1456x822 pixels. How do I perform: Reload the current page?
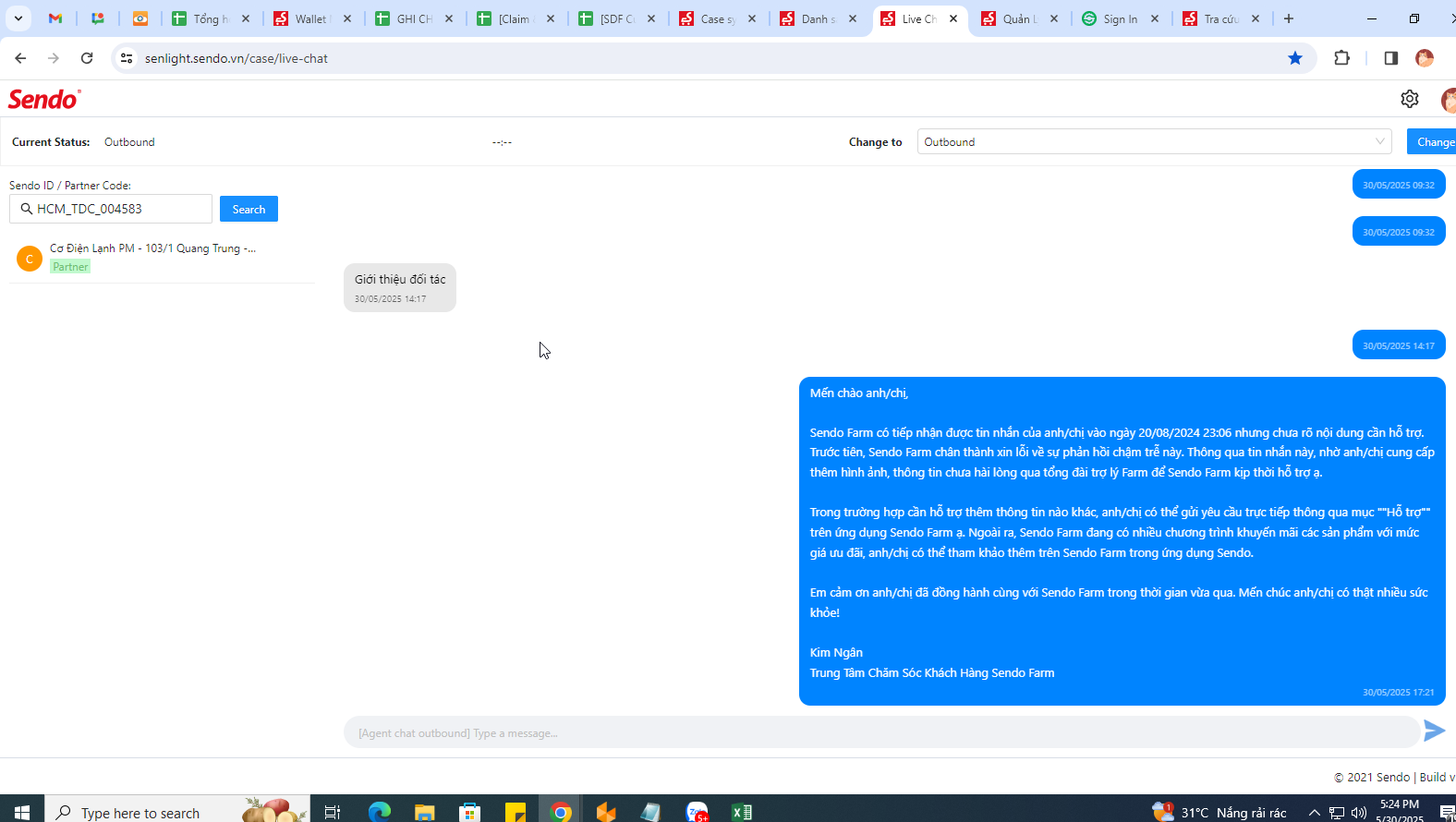87,58
